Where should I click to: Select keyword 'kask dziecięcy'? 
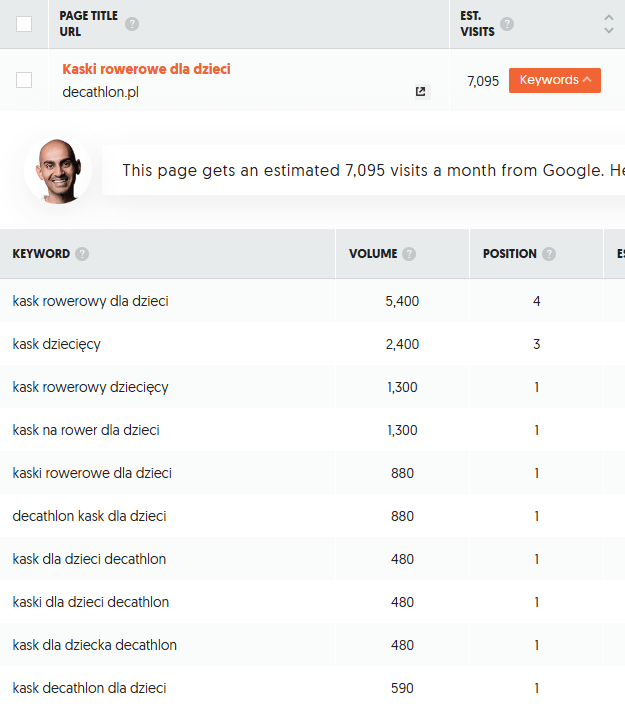[x=56, y=344]
